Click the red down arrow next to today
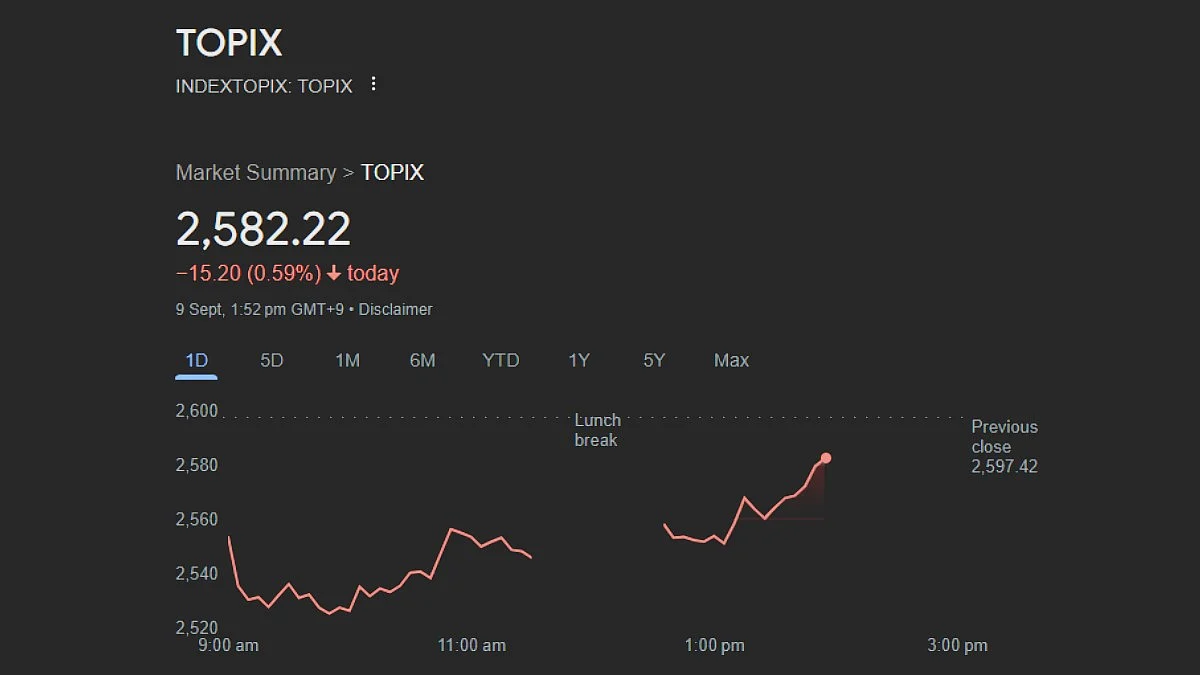Screen dimensions: 1200x675 (x=334, y=274)
